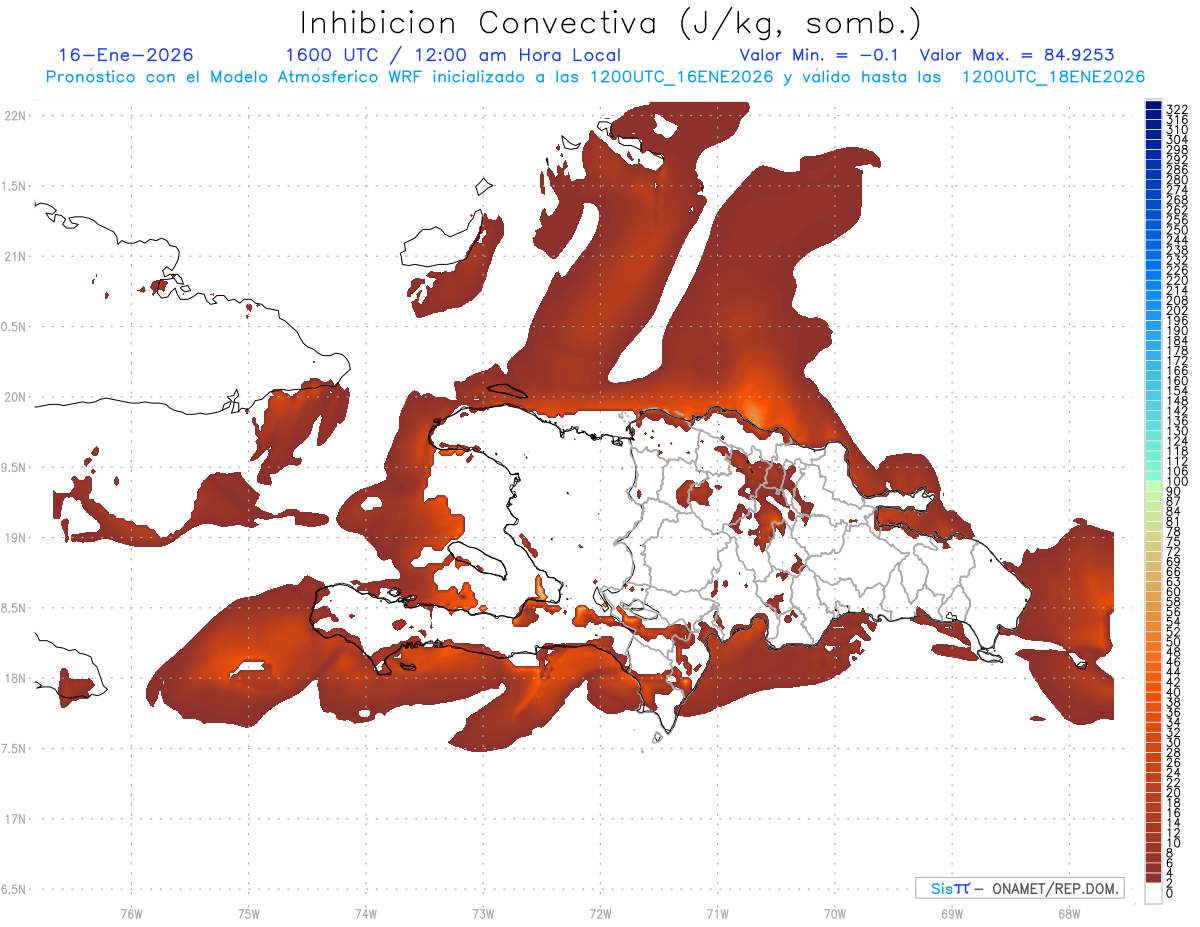
Task: Click the 'ONAMET/REP.DOM.' credit box
Action: pyautogui.click(x=1020, y=888)
